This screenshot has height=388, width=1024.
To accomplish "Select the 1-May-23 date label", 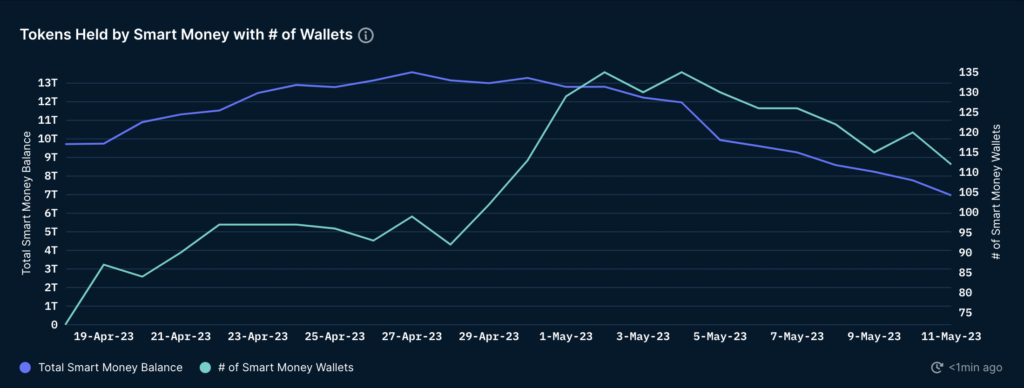I will click(x=566, y=336).
